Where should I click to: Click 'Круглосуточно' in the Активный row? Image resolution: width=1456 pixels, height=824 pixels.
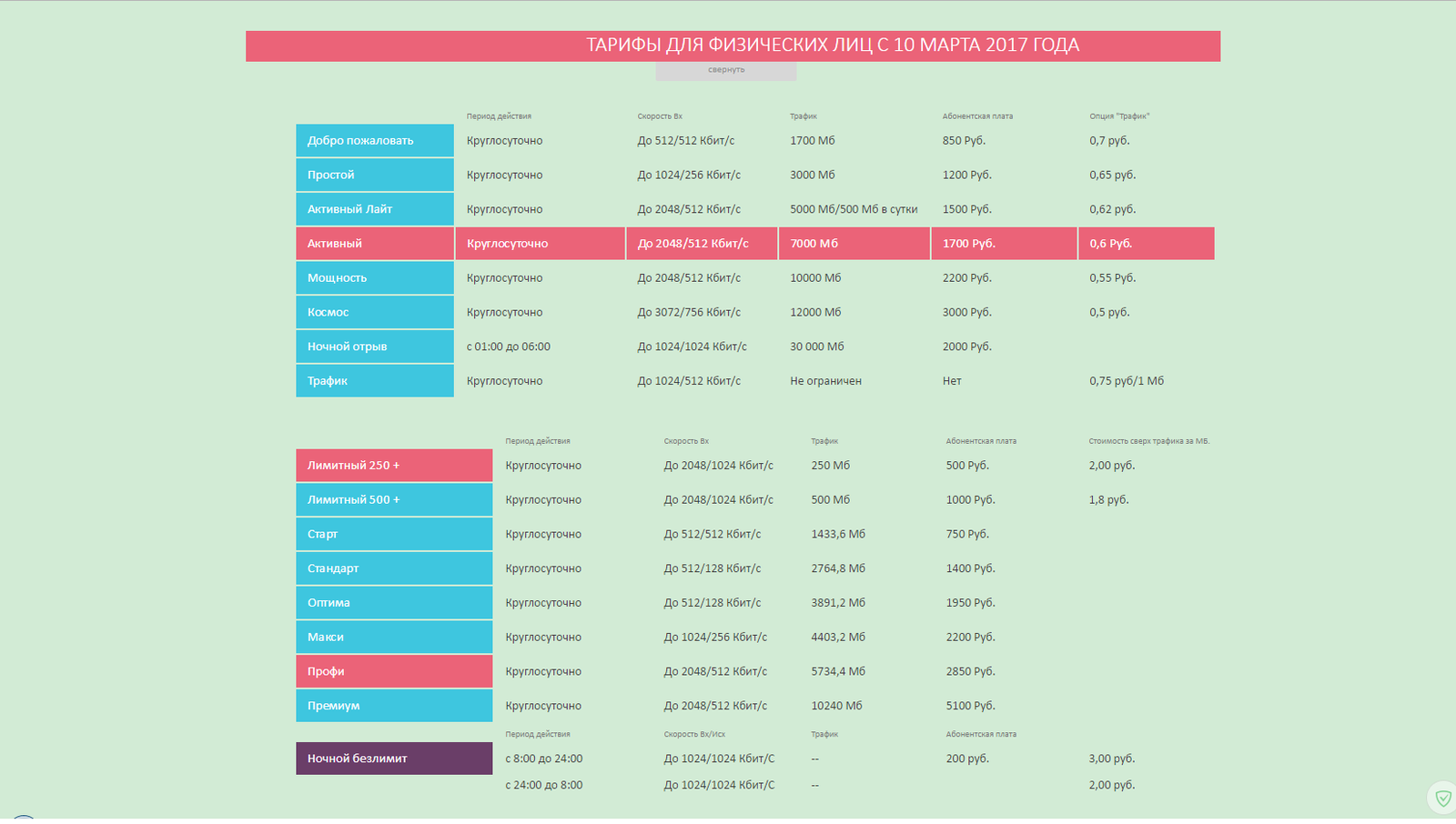pyautogui.click(x=541, y=244)
